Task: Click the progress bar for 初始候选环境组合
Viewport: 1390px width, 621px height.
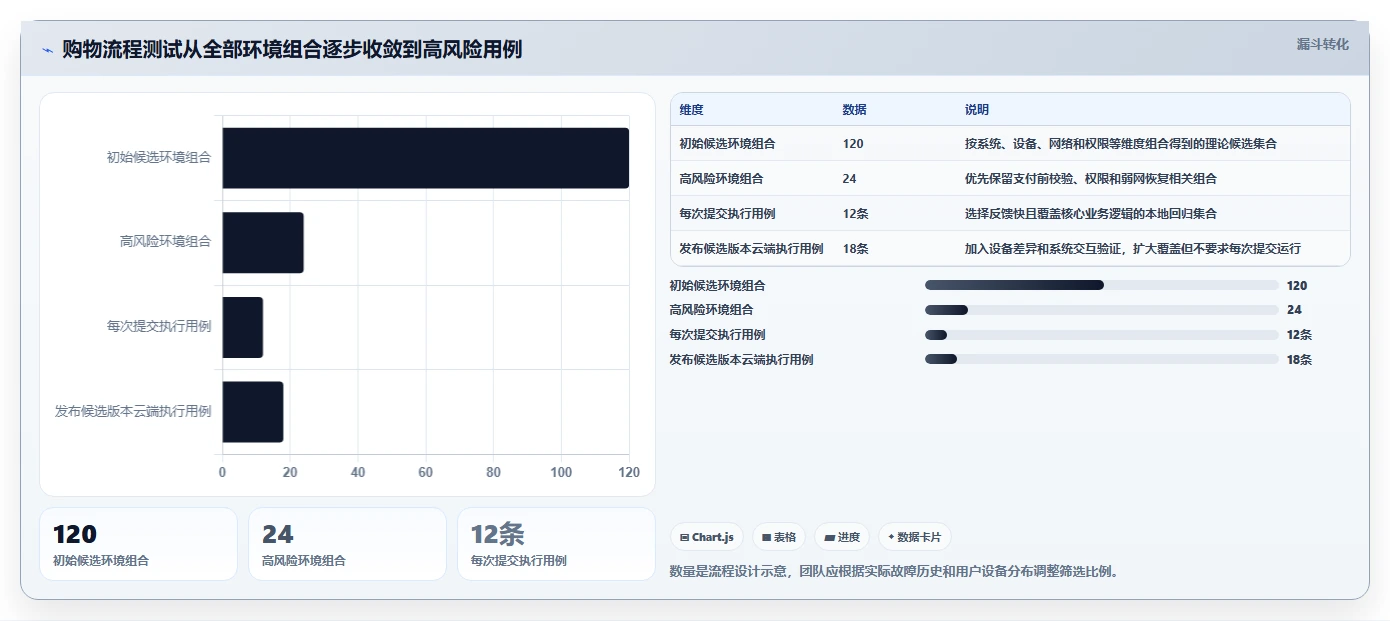Action: (x=1102, y=285)
